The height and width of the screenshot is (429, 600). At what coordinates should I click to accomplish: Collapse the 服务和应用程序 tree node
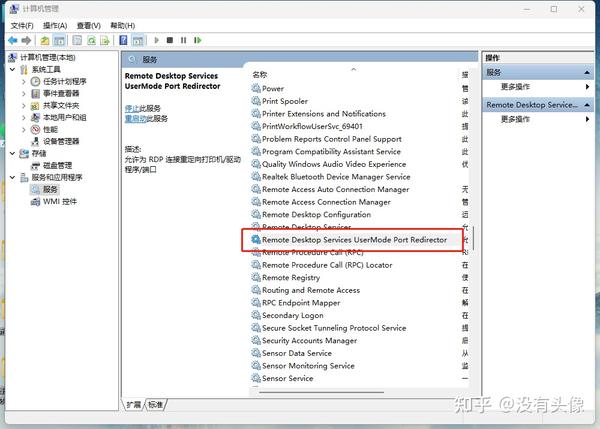tap(12, 177)
